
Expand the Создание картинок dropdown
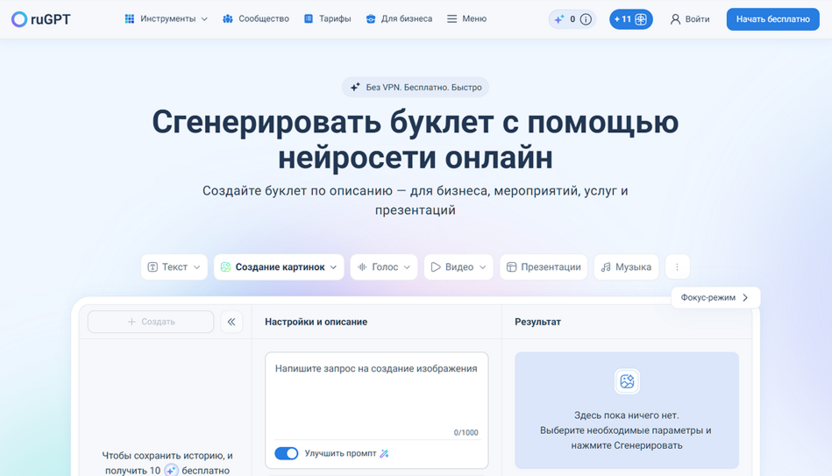[279, 267]
